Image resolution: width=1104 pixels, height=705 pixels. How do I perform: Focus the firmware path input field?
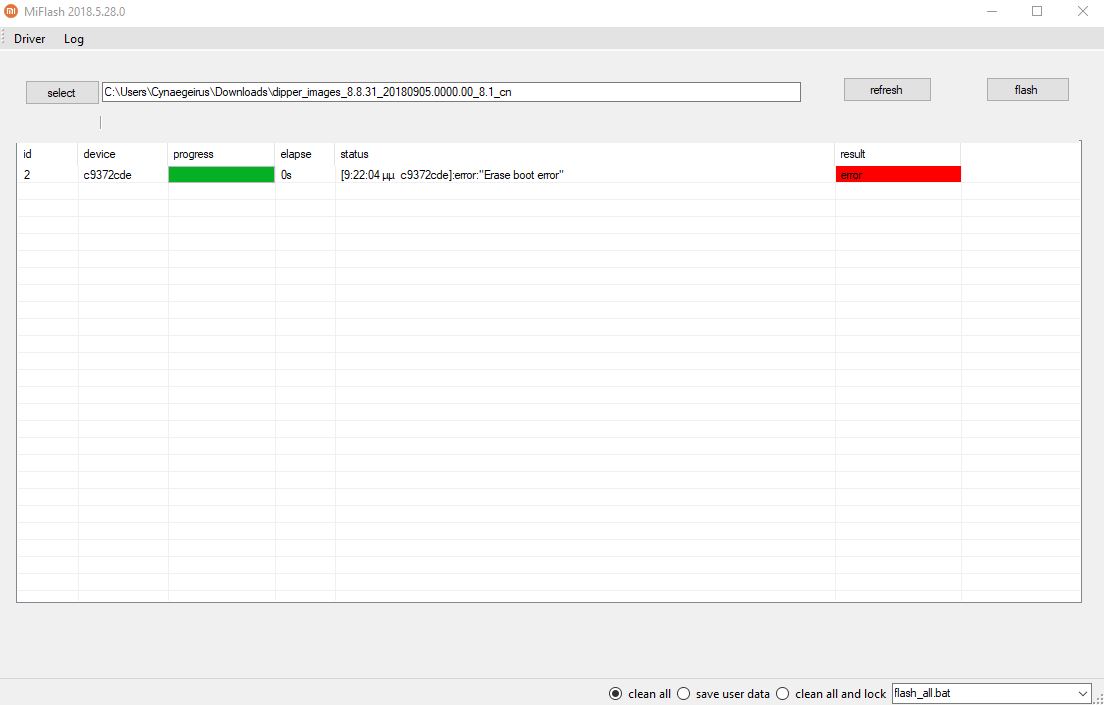coord(451,92)
